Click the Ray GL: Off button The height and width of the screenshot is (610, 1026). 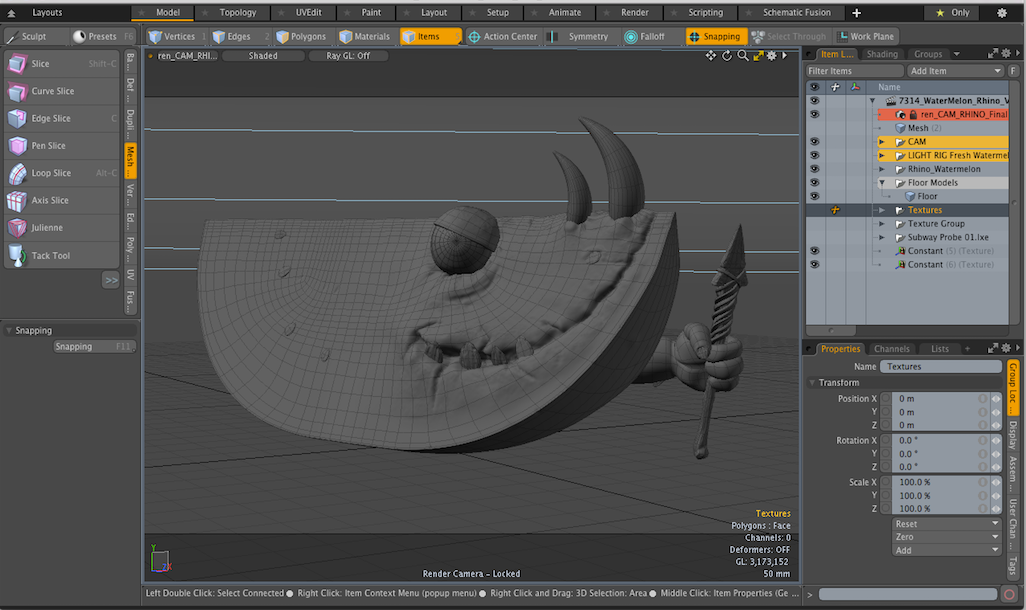[x=348, y=56]
